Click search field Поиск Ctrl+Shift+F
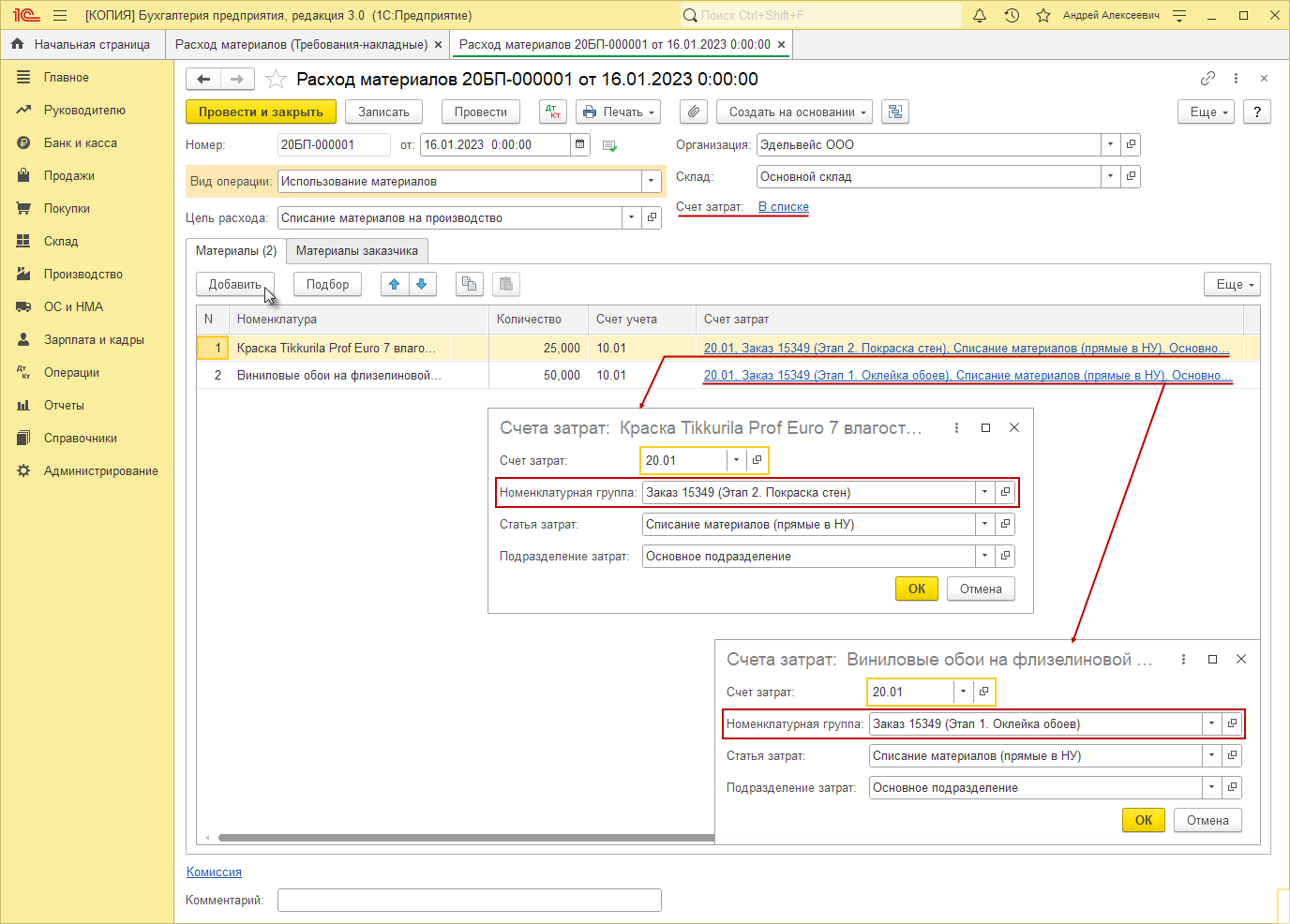This screenshot has width=1290, height=924. pyautogui.click(x=820, y=15)
